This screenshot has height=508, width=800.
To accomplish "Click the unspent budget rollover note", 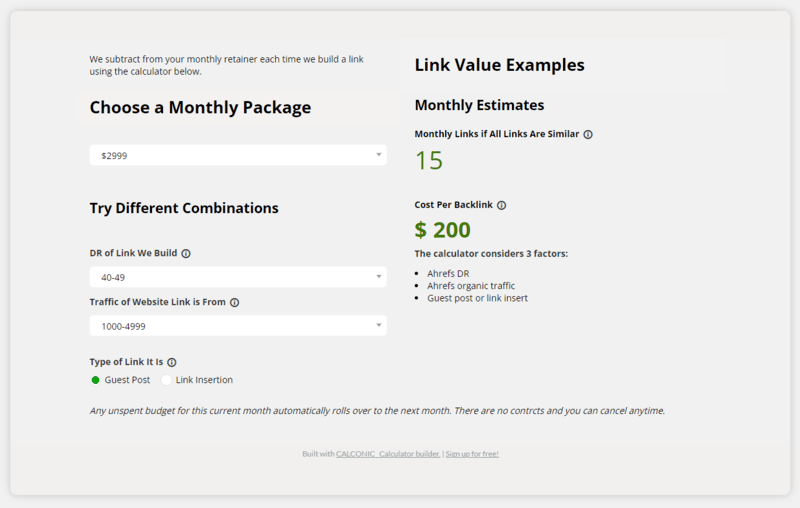I will (x=378, y=411).
